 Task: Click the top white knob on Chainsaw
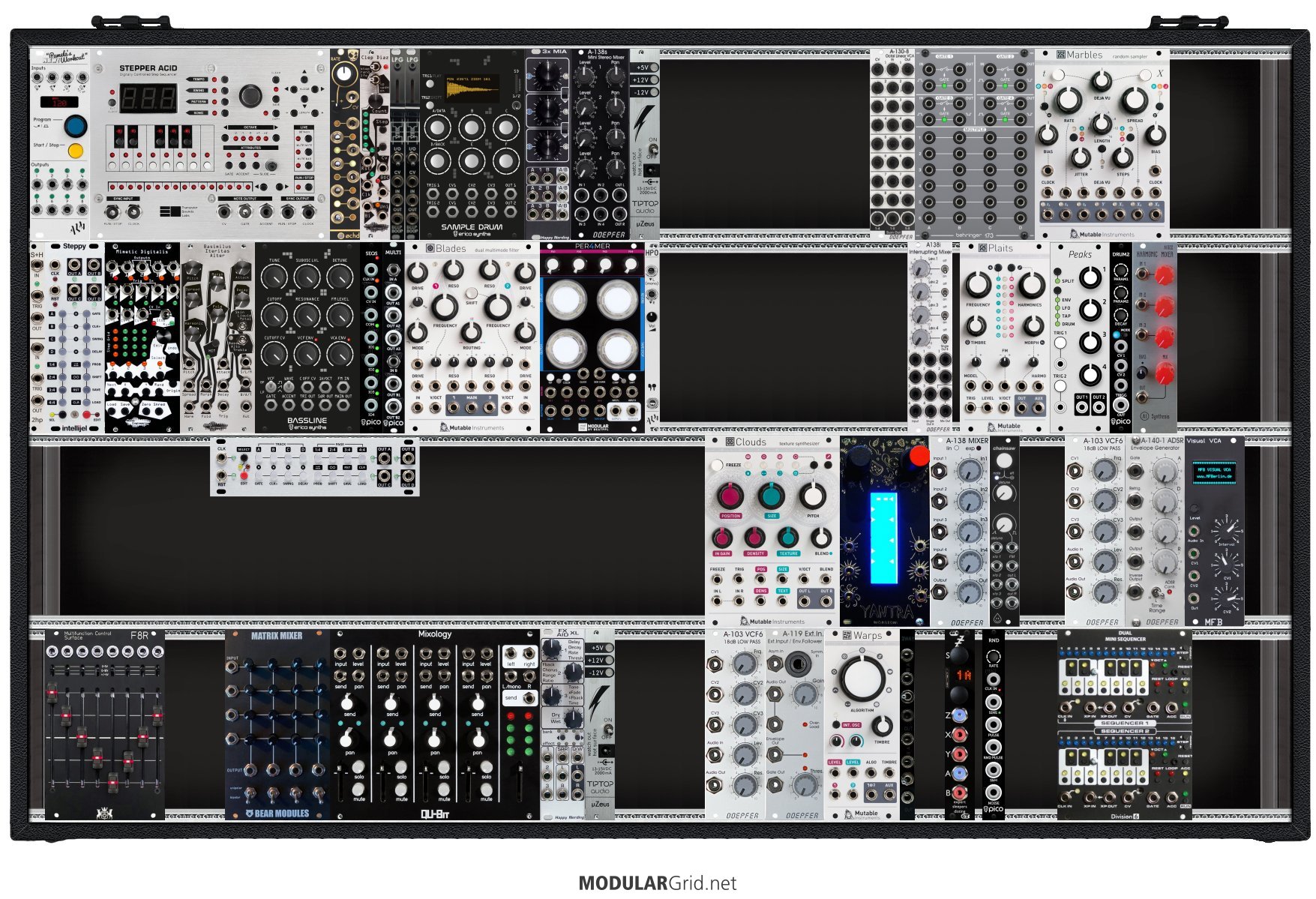[1004, 460]
